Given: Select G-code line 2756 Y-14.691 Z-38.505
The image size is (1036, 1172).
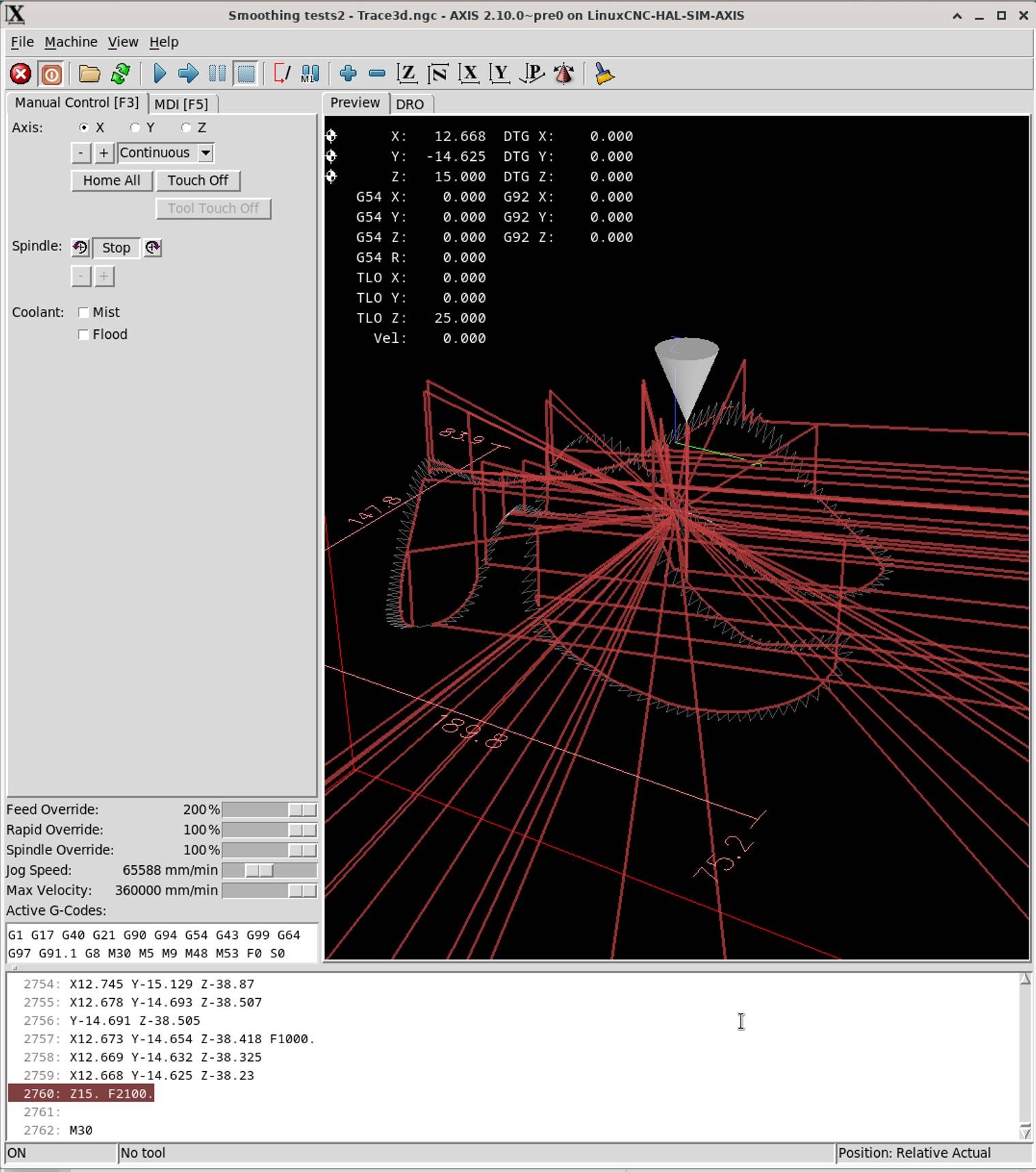Looking at the screenshot, I should click(x=135, y=1021).
